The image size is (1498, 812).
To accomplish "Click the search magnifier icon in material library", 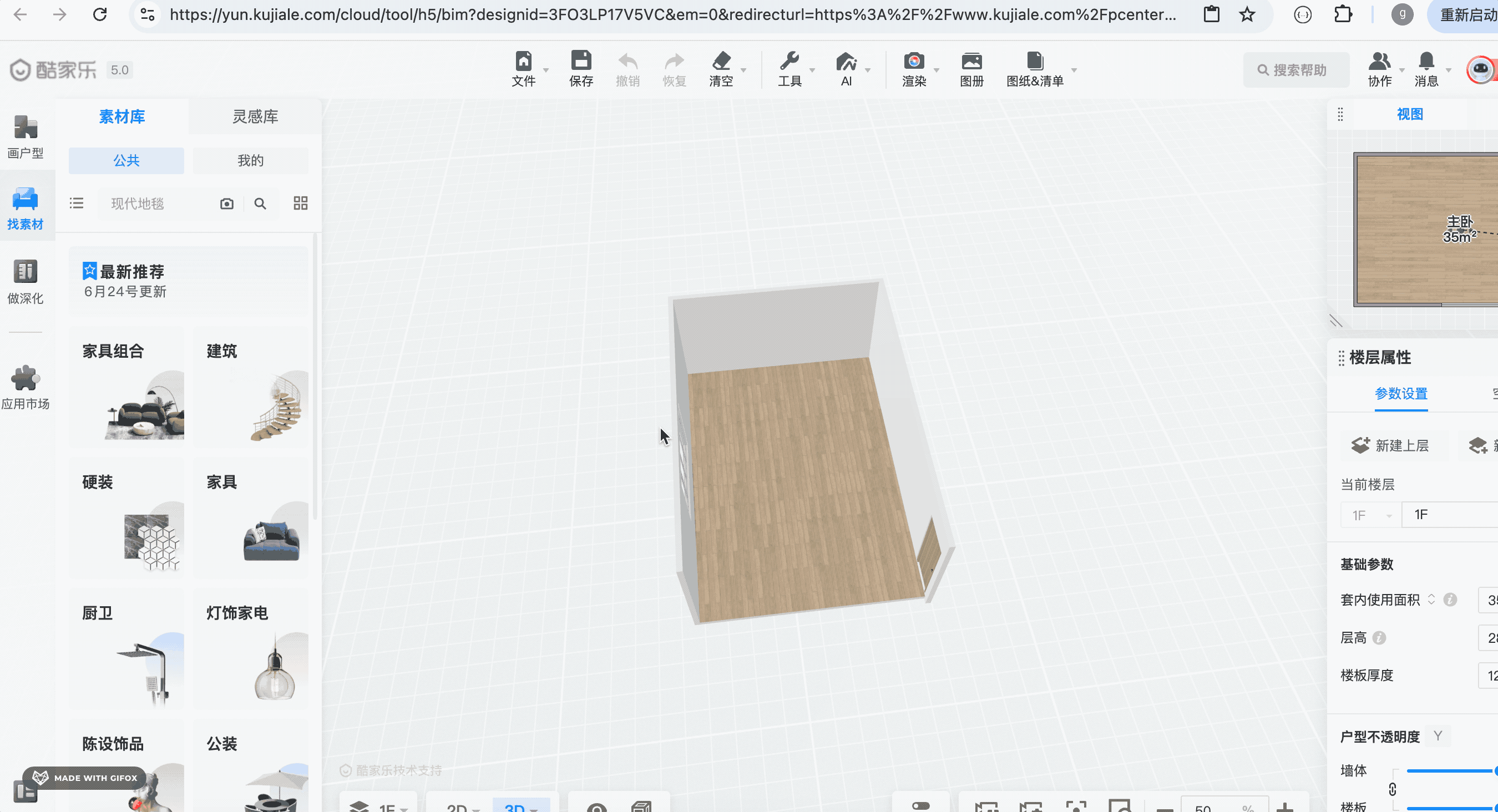I will [x=260, y=204].
